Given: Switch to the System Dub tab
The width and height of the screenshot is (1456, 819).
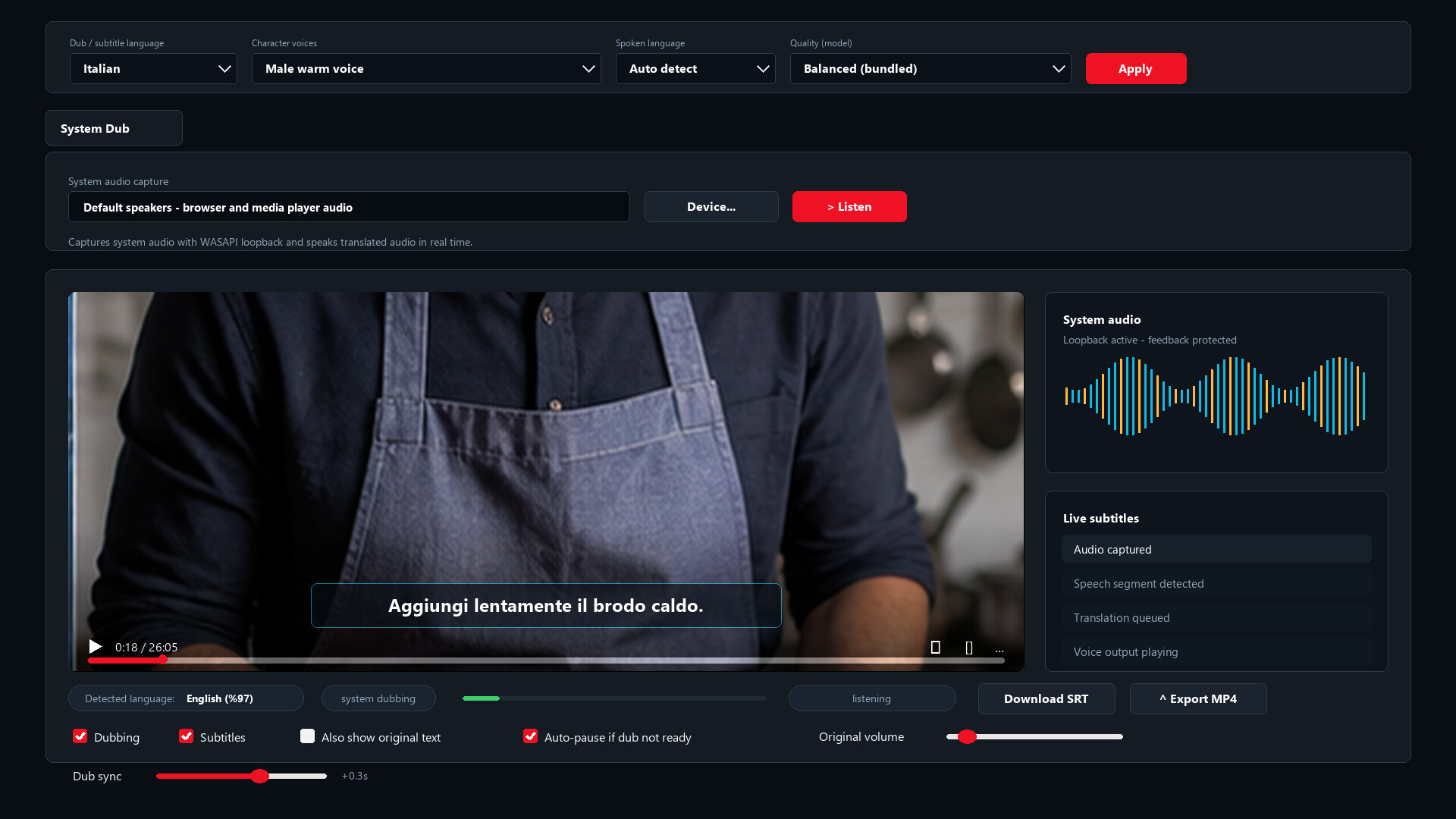Looking at the screenshot, I should [114, 128].
